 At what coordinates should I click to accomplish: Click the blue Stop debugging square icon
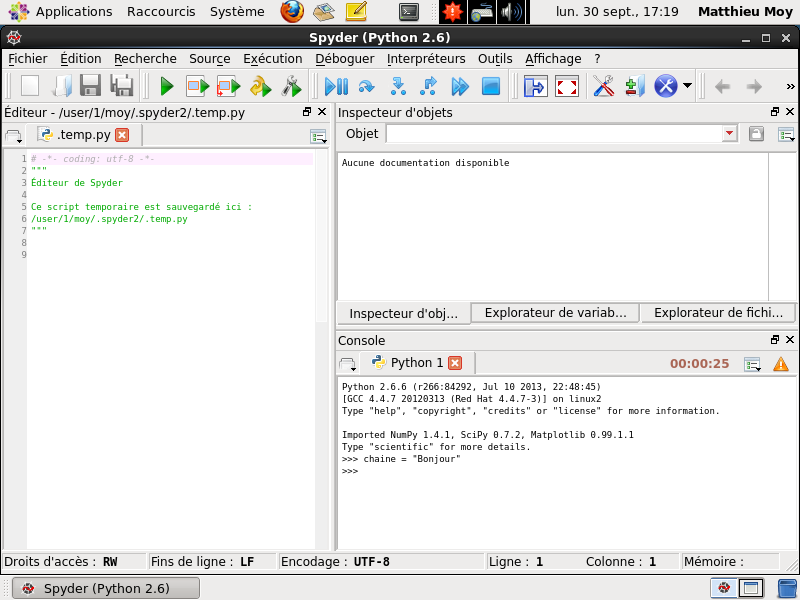[x=491, y=87]
